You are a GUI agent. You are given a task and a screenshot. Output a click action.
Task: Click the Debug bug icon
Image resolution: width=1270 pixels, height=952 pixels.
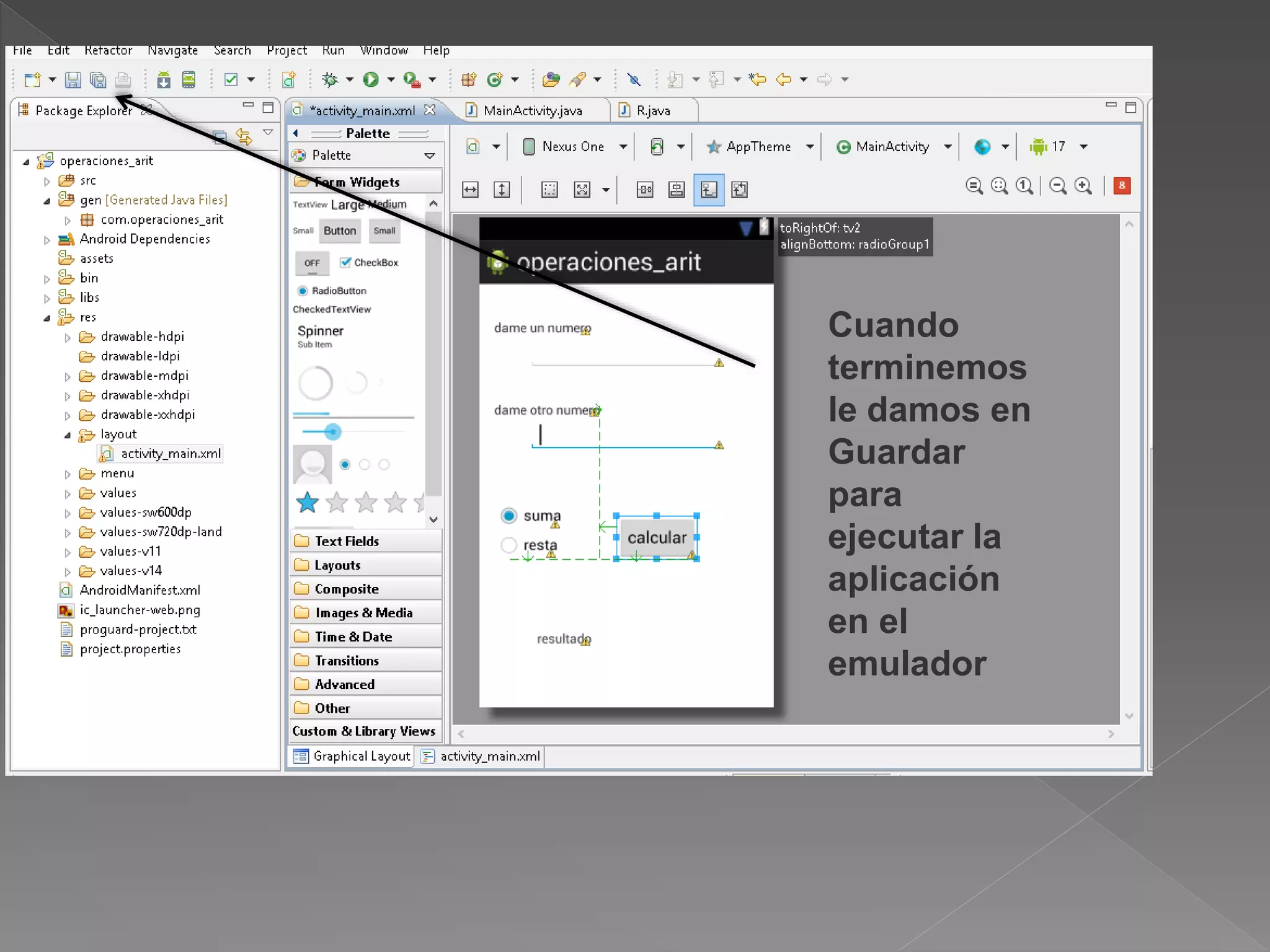point(330,79)
